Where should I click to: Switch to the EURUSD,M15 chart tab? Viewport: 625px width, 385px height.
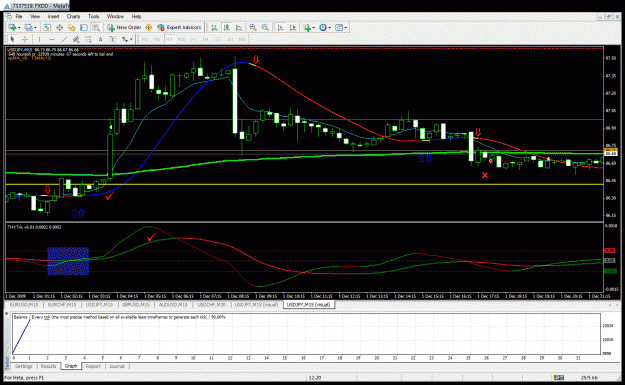tap(24, 304)
